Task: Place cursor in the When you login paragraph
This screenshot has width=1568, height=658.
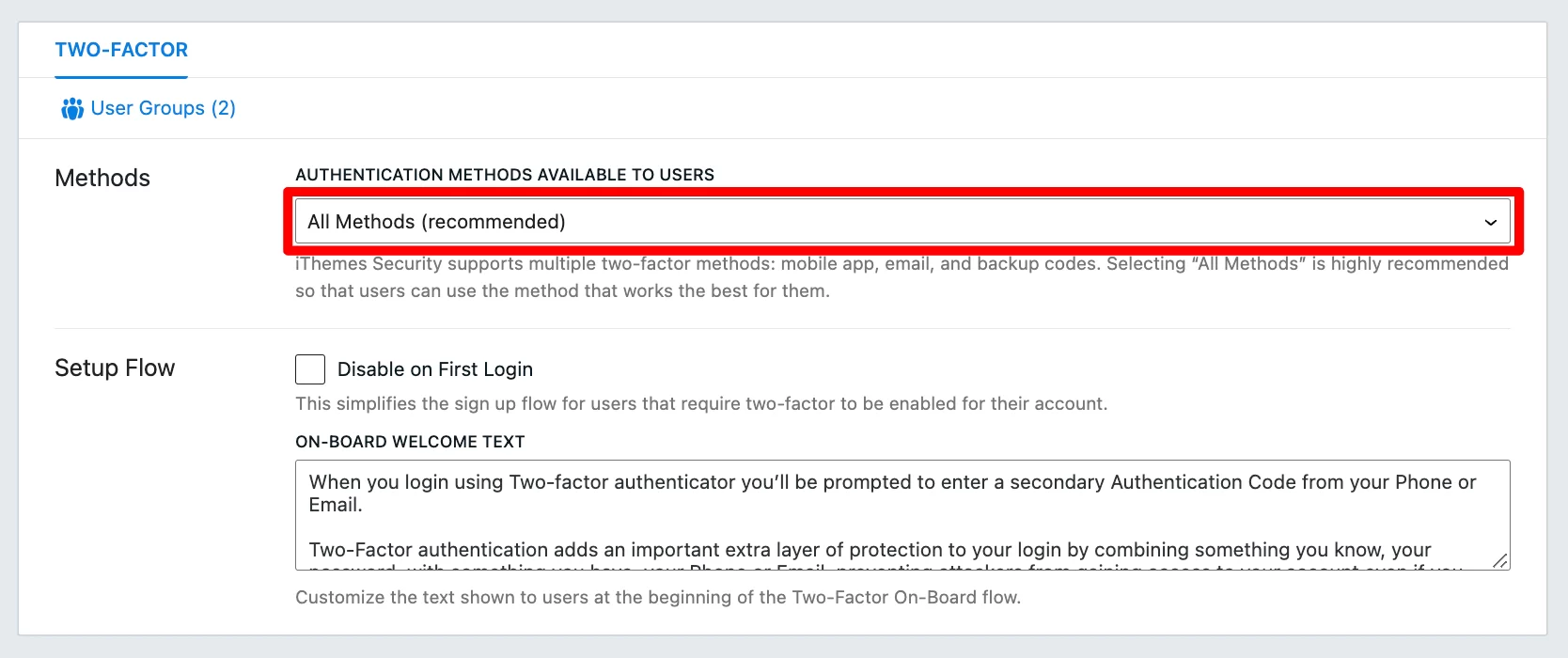Action: pos(892,493)
